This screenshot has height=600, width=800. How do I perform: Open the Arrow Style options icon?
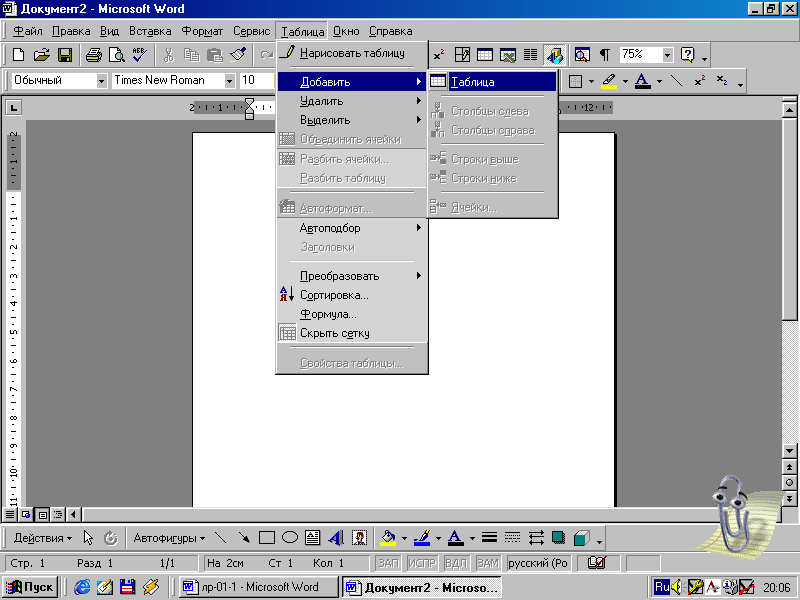(536, 538)
